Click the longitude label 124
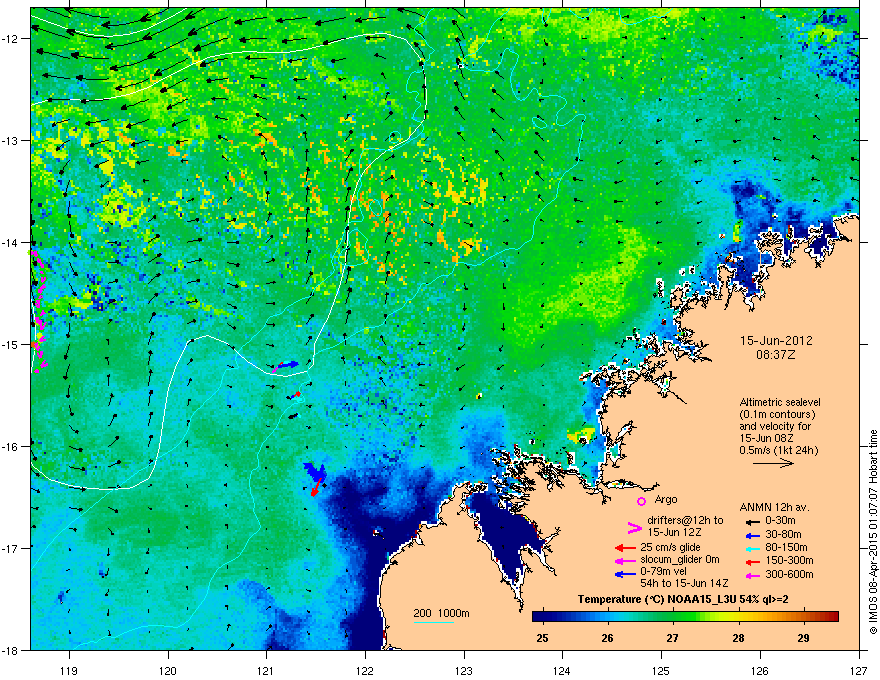The image size is (880, 680). pyautogui.click(x=562, y=670)
